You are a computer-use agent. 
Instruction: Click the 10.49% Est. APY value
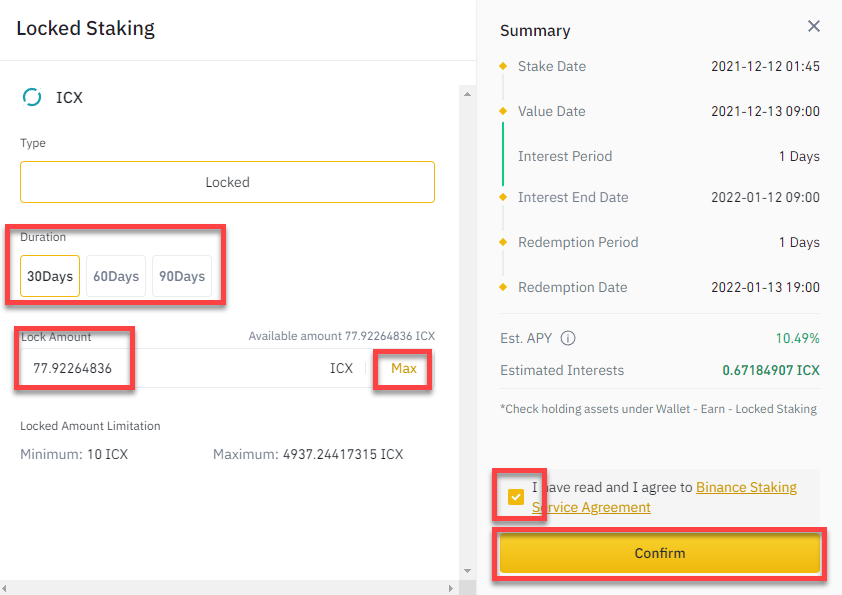[x=797, y=338]
